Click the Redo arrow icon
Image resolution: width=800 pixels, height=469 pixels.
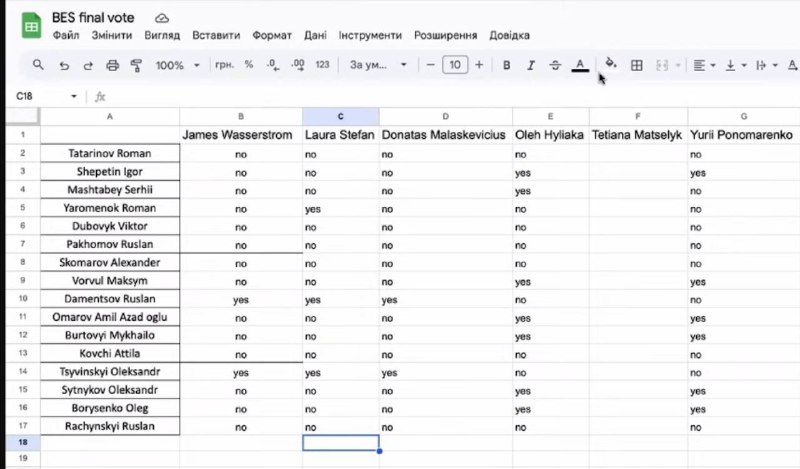88,65
